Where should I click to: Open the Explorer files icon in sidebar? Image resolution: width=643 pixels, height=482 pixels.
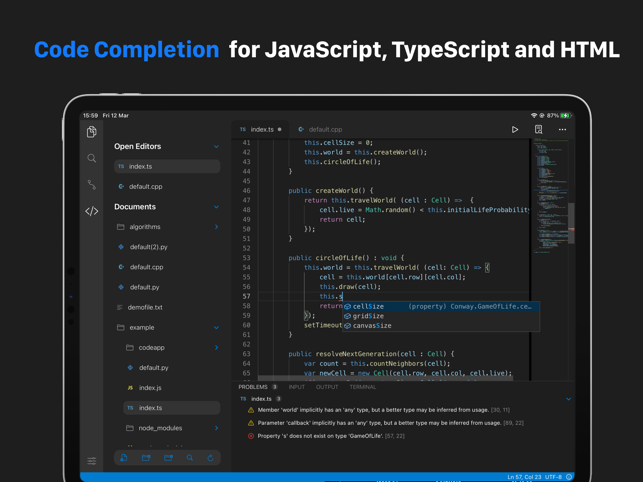coord(92,132)
